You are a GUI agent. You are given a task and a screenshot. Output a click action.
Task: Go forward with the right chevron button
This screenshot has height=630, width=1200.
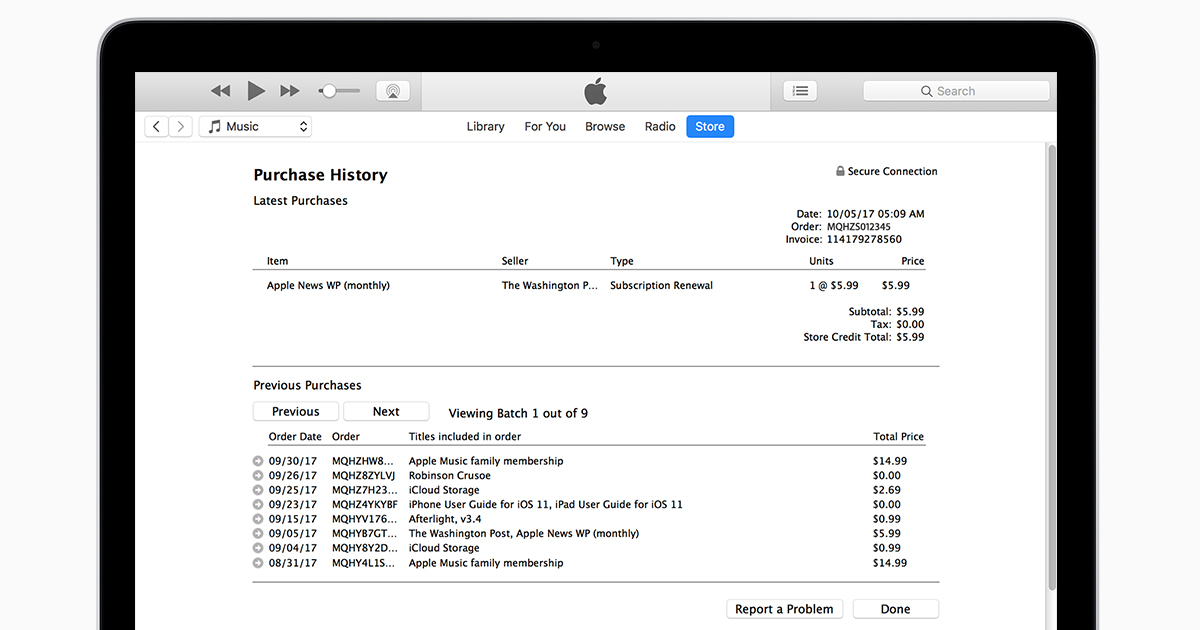(x=181, y=127)
